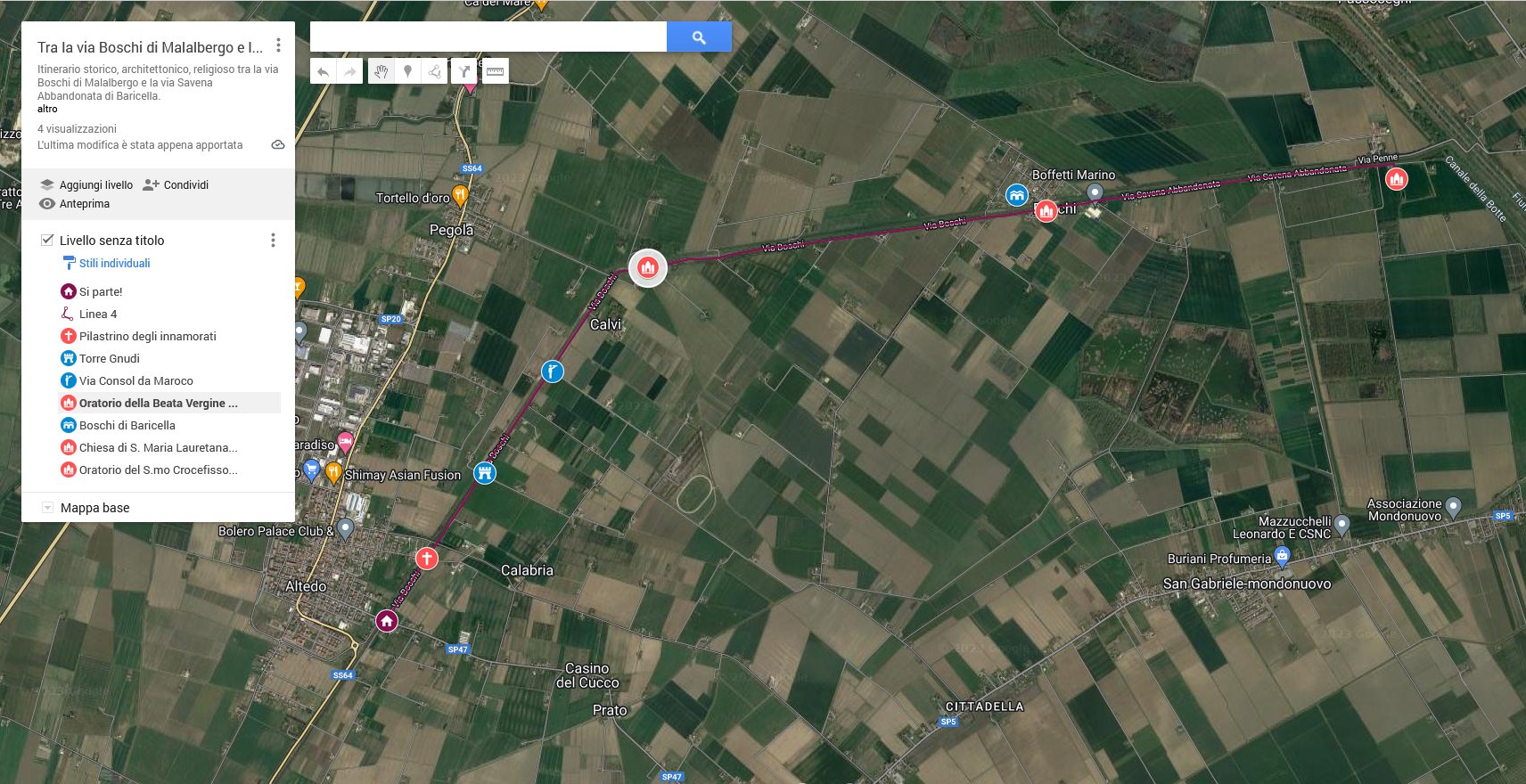Select the draw line tool

tap(434, 72)
